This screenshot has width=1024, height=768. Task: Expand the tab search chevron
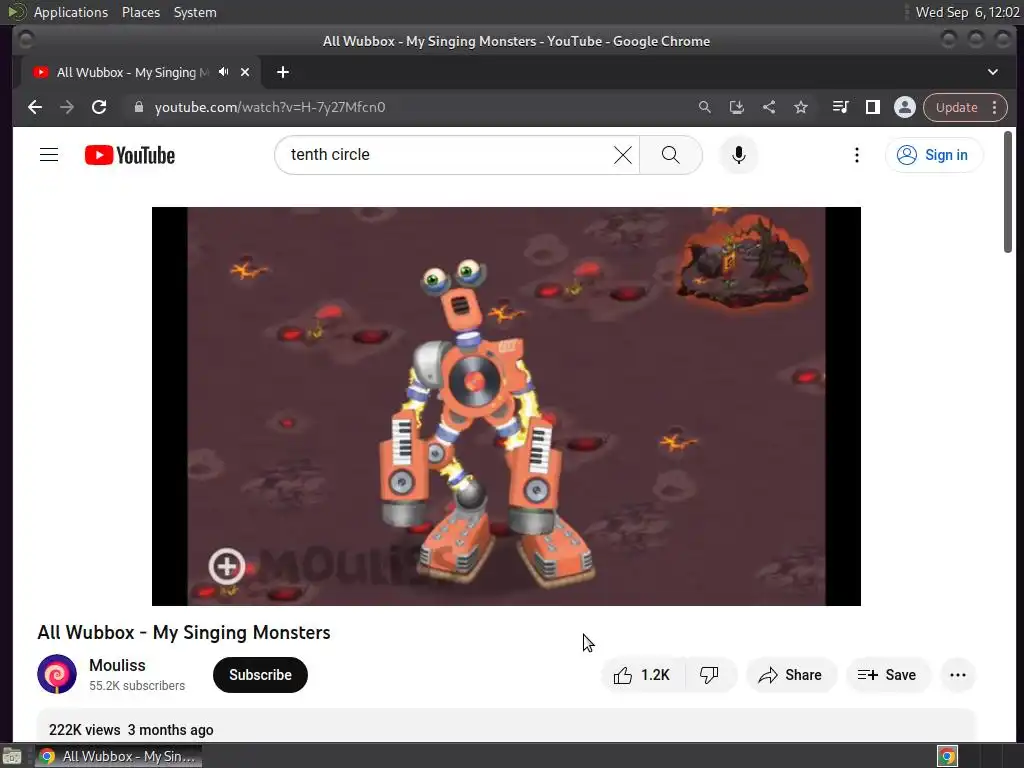pos(993,72)
